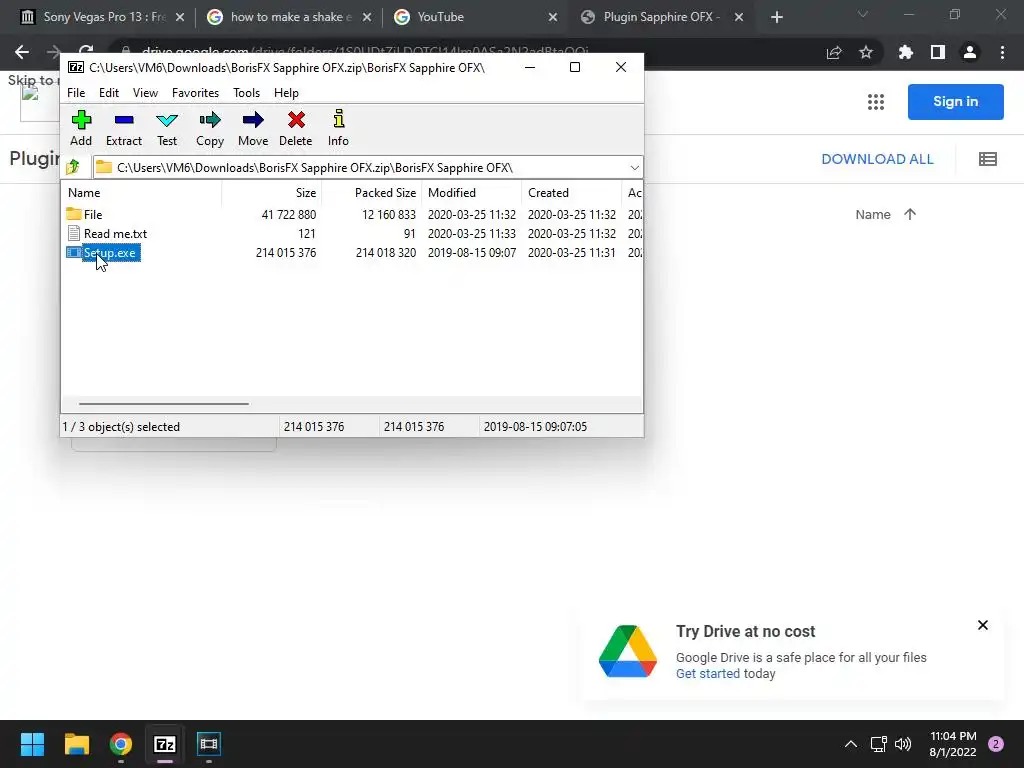
Task: Click the Chrome share page icon
Action: click(x=834, y=52)
